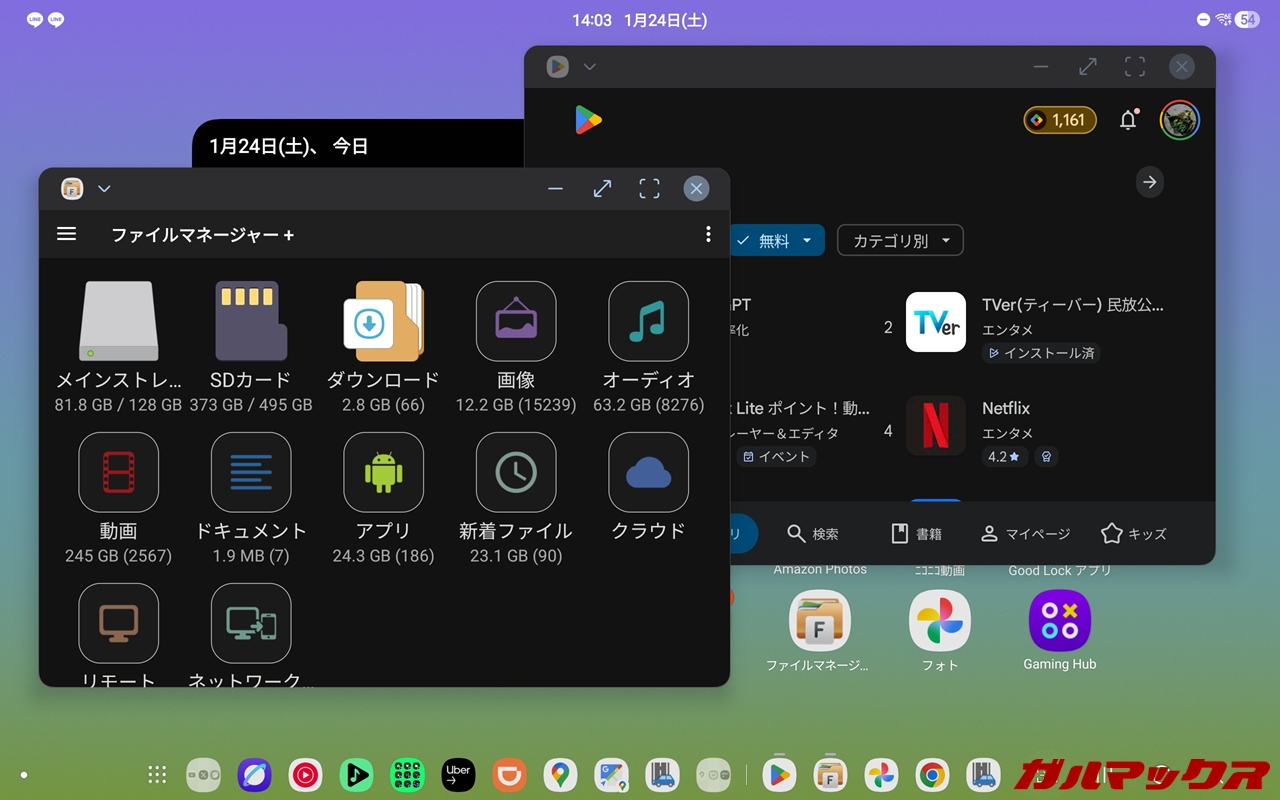Launch Chrome from the taskbar

click(x=932, y=775)
